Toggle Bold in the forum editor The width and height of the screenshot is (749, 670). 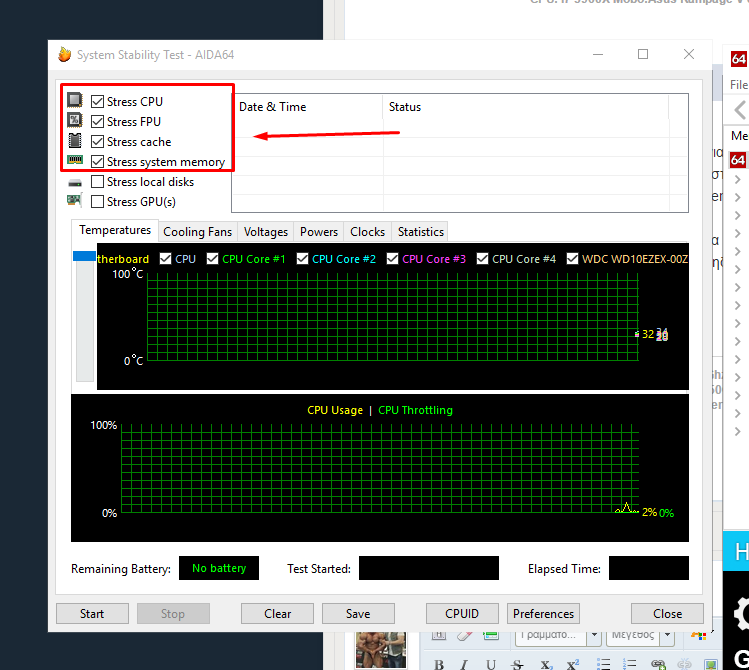[439, 664]
